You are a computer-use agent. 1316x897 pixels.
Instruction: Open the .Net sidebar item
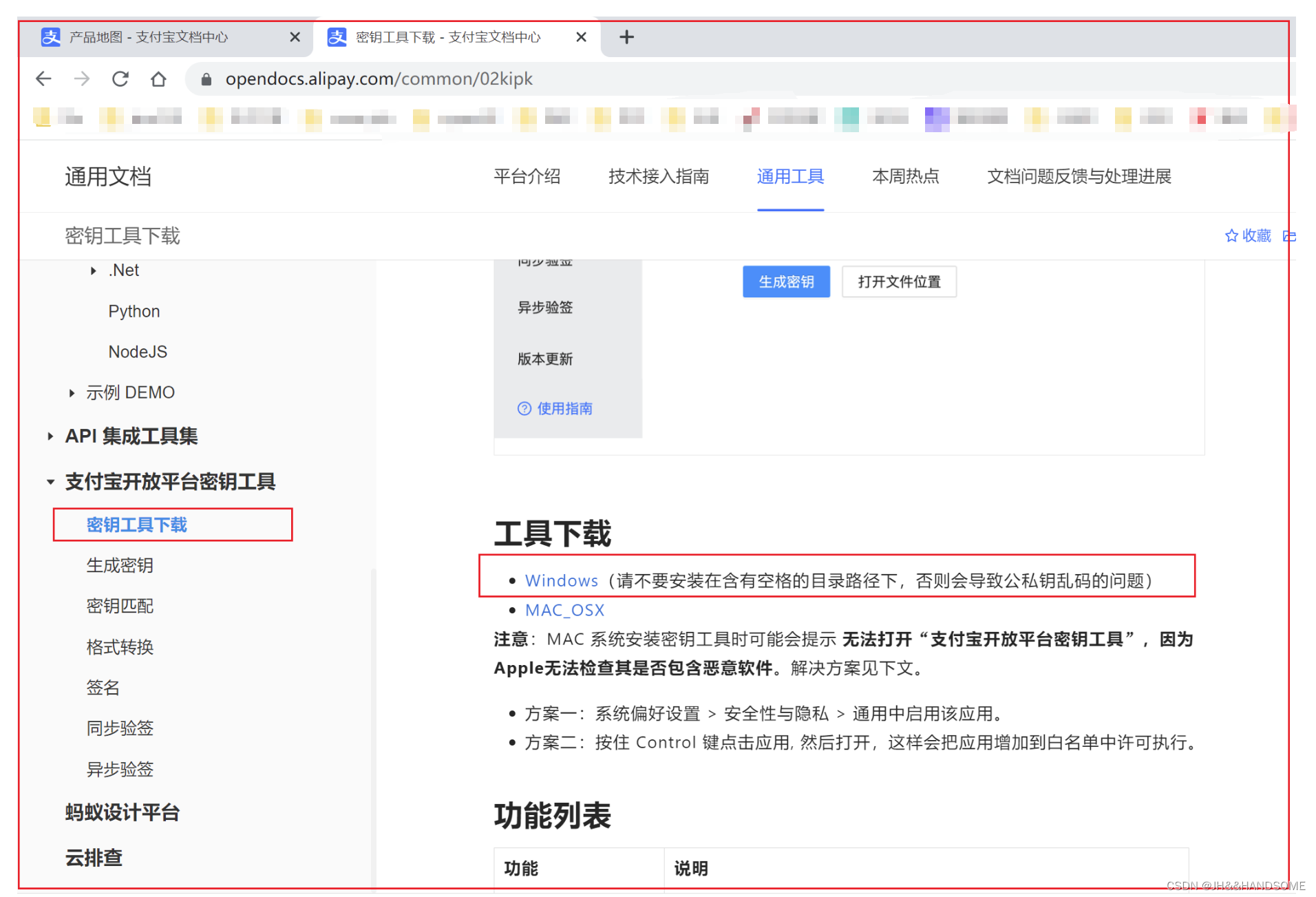[x=124, y=271]
